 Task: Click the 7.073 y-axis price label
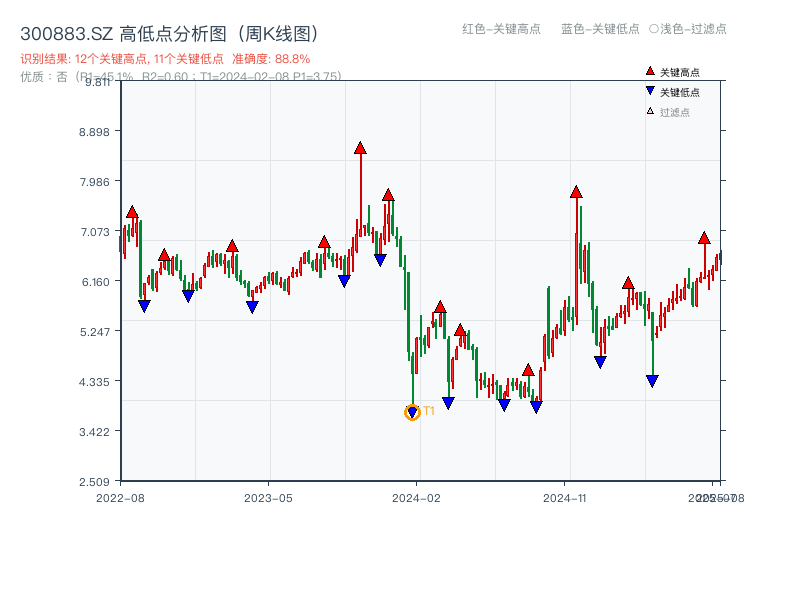[x=98, y=232]
